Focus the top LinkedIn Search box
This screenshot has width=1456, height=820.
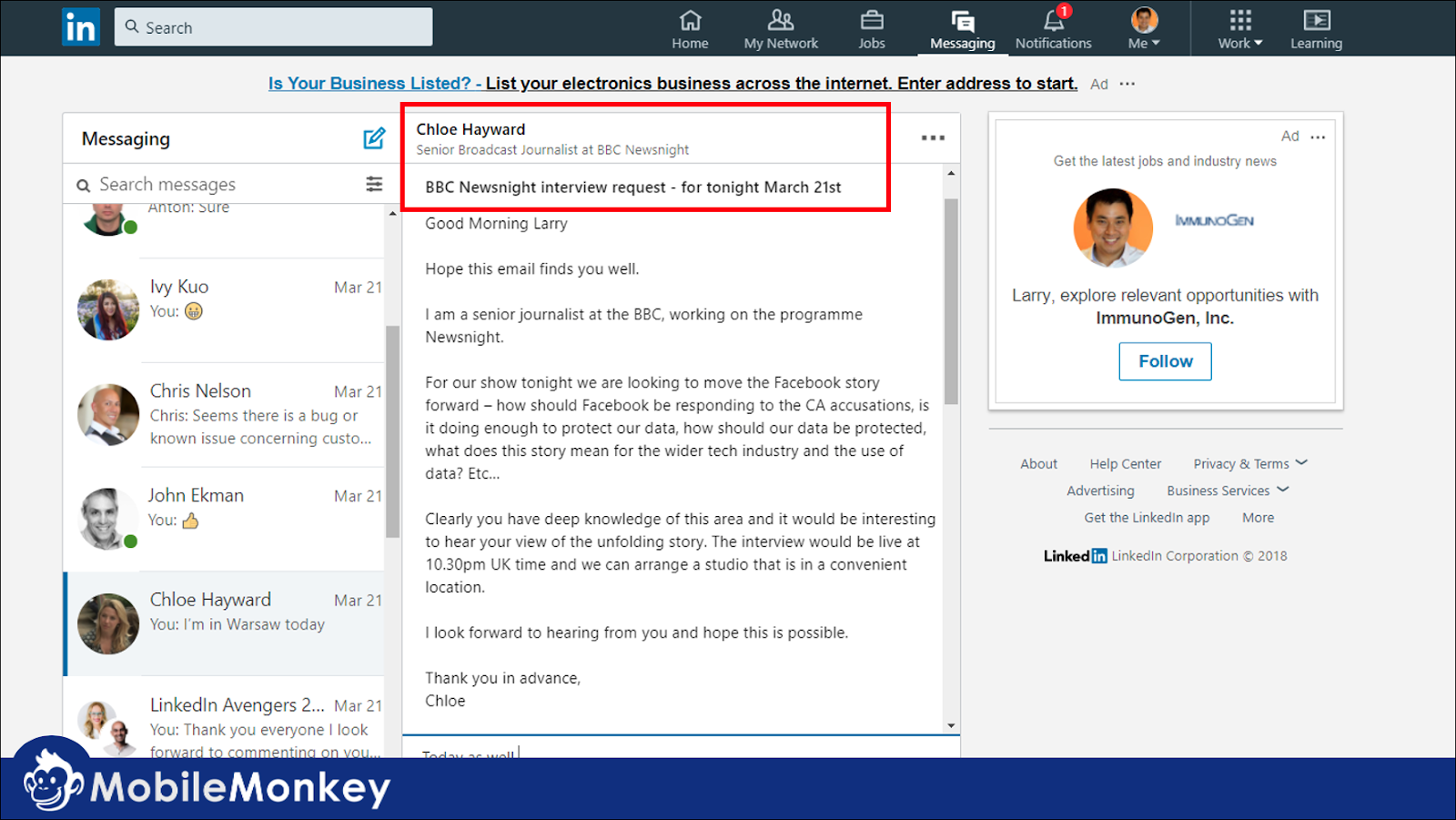273,27
